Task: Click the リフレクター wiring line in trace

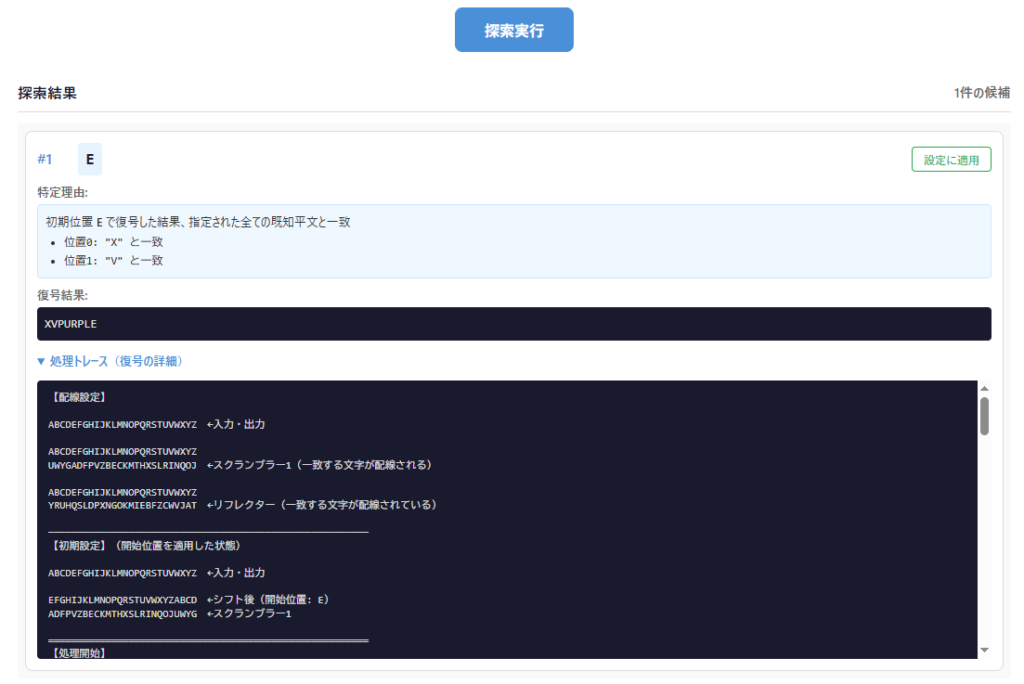Action: click(x=240, y=505)
